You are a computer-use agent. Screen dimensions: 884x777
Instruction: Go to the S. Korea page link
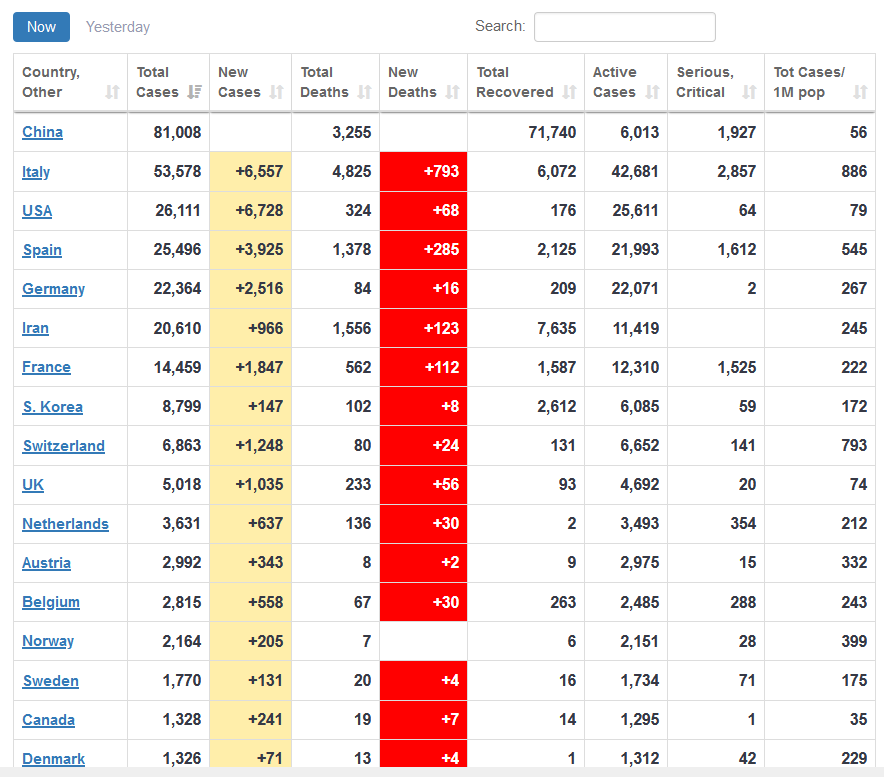point(52,407)
